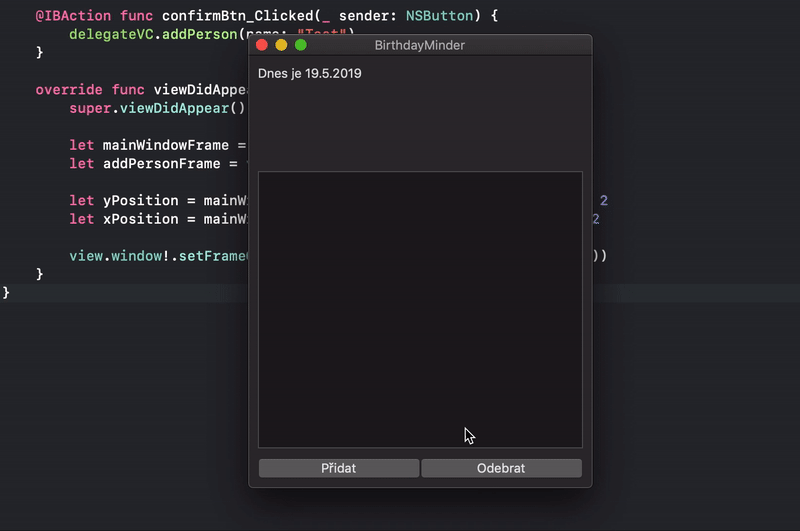Click super.viewDidAppear() line in code
This screenshot has height=531, width=800.
point(157,108)
